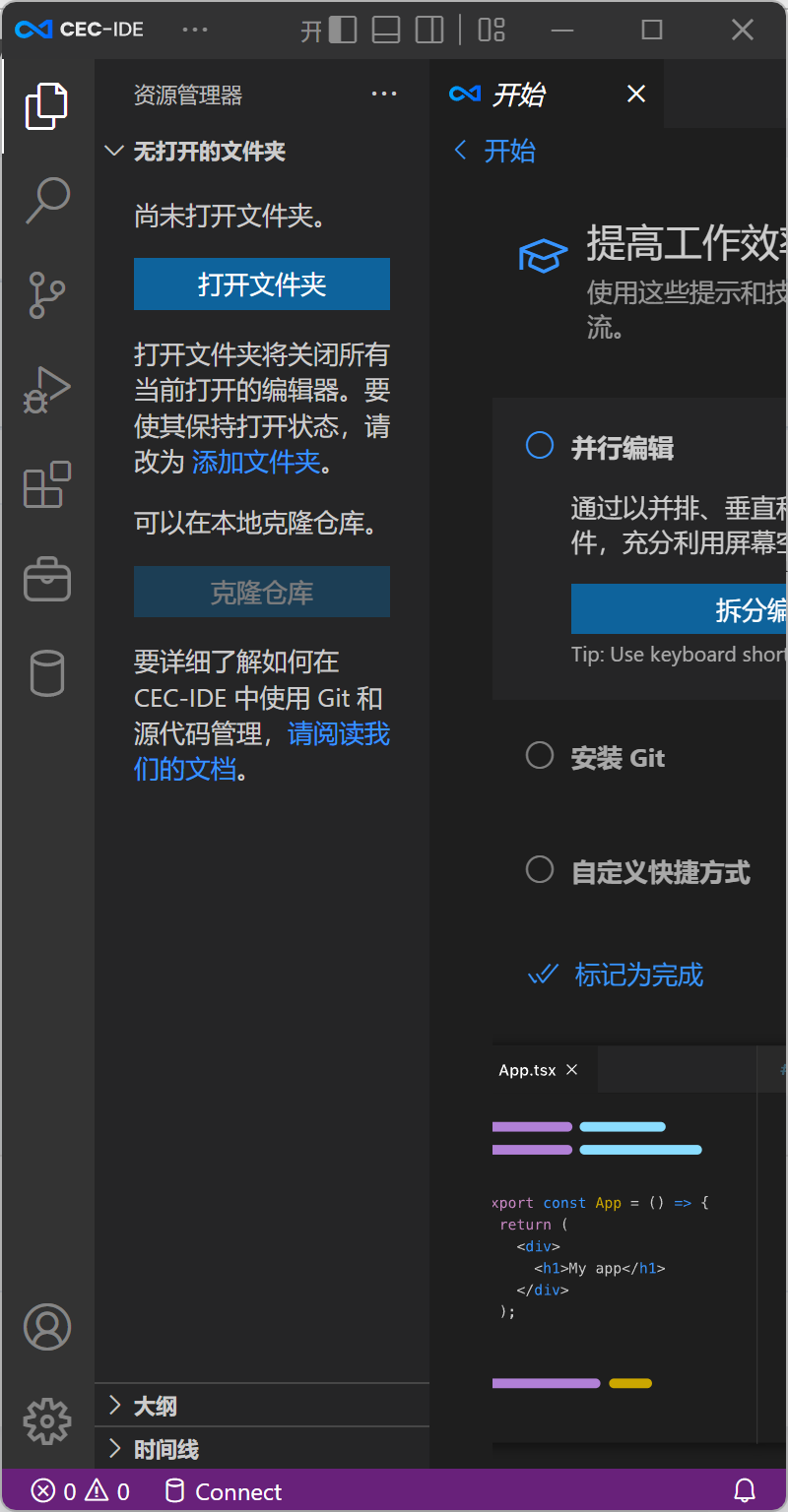788x1512 pixels.
Task: Open the Extensions view
Action: coord(47,484)
